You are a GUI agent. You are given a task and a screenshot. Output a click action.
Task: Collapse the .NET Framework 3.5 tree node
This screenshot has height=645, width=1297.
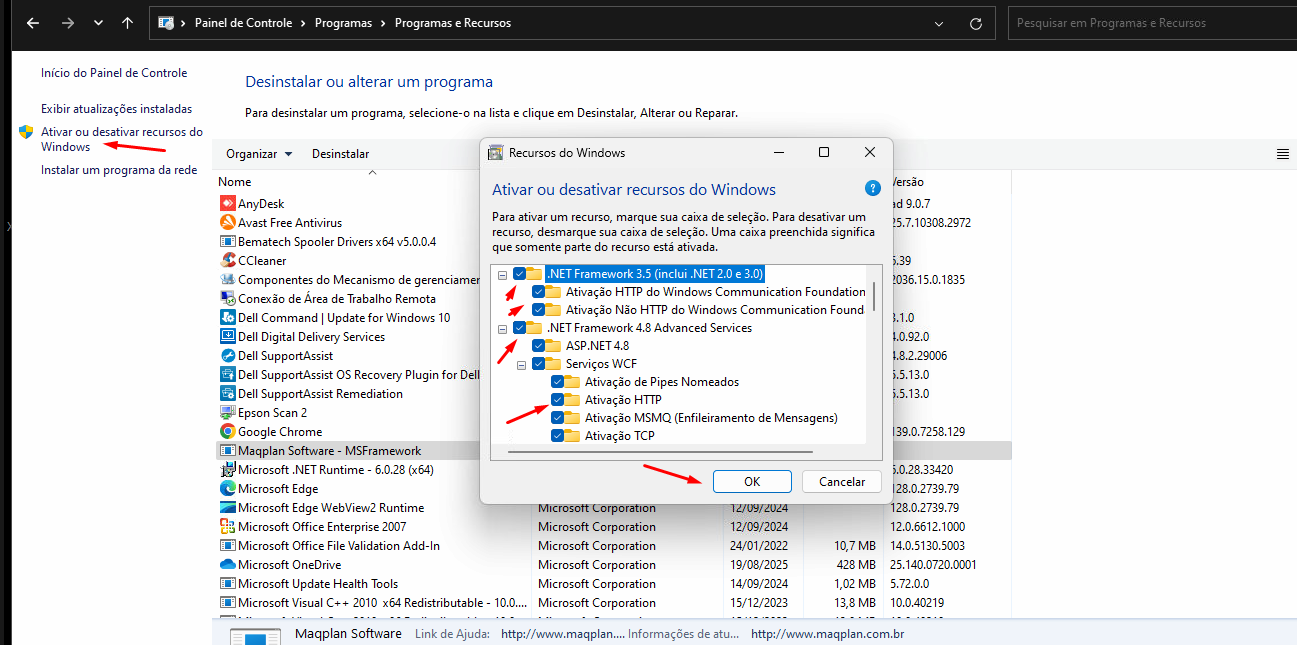(x=502, y=274)
